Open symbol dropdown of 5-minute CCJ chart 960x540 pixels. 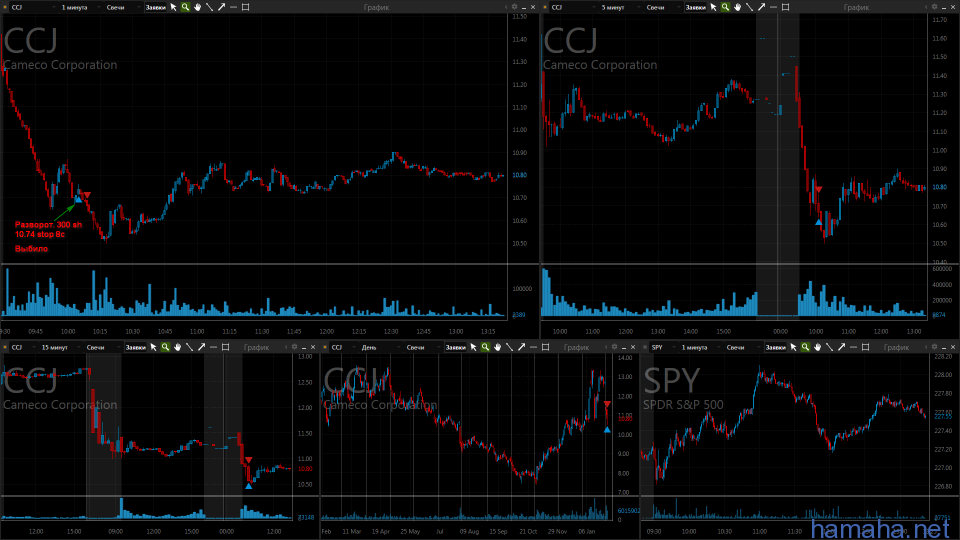572,7
